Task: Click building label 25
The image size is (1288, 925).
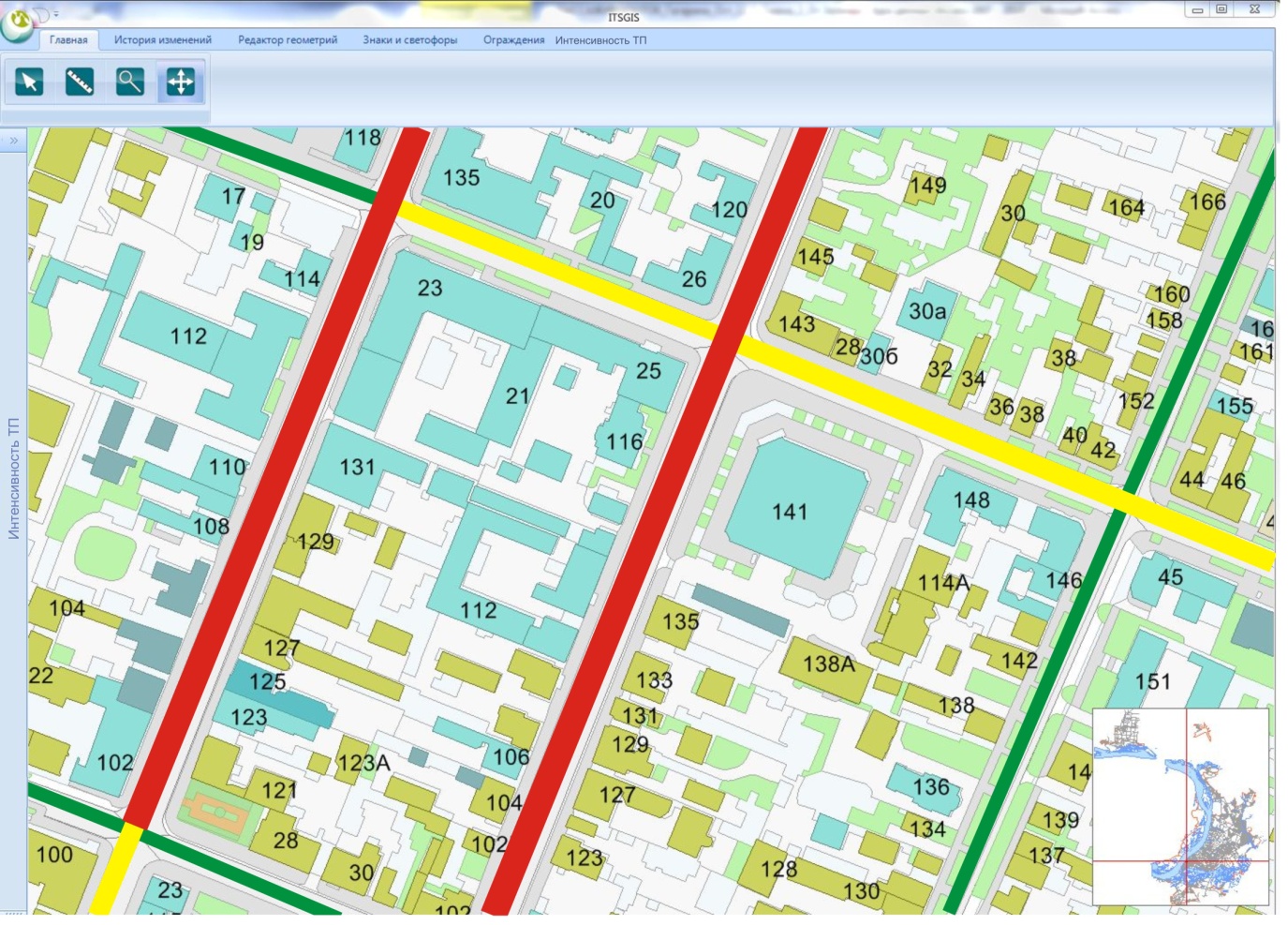Action: click(x=648, y=371)
